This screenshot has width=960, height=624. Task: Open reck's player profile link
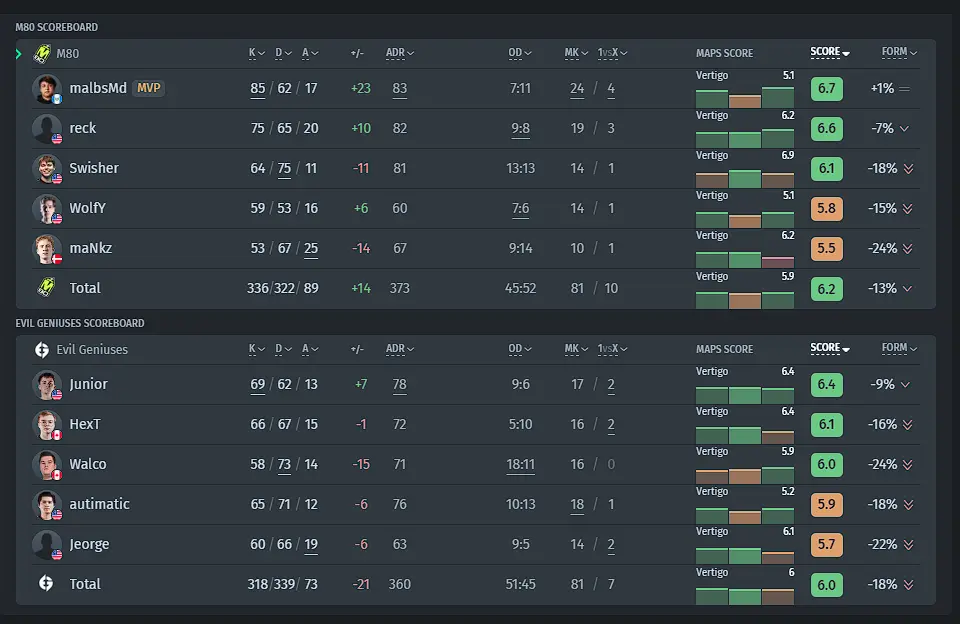tap(83, 128)
